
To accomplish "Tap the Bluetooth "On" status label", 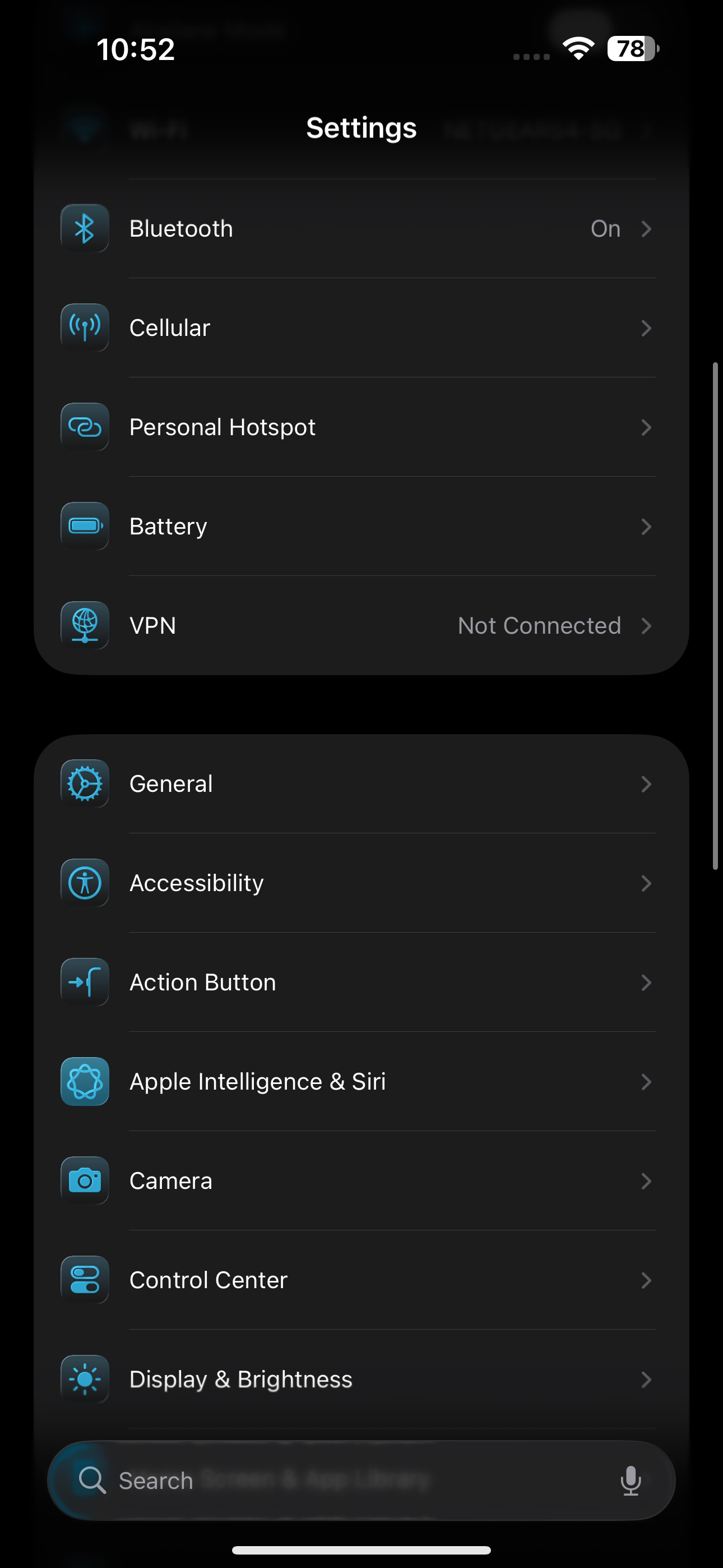I will (x=605, y=229).
